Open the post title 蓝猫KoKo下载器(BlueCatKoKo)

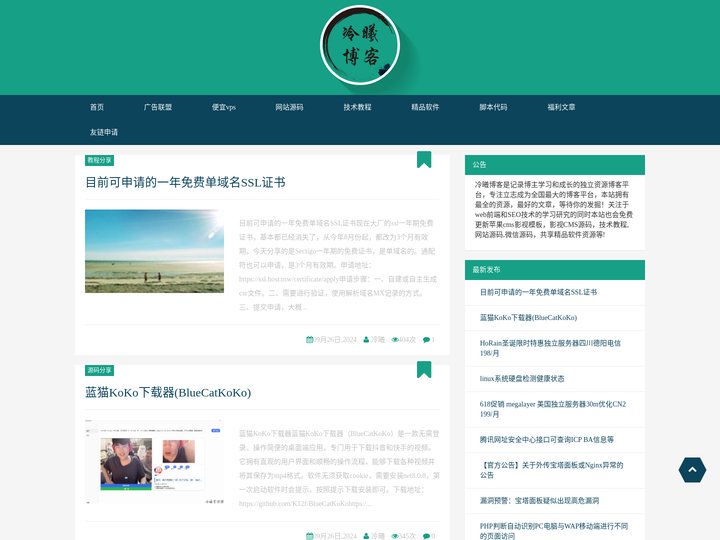tap(168, 393)
